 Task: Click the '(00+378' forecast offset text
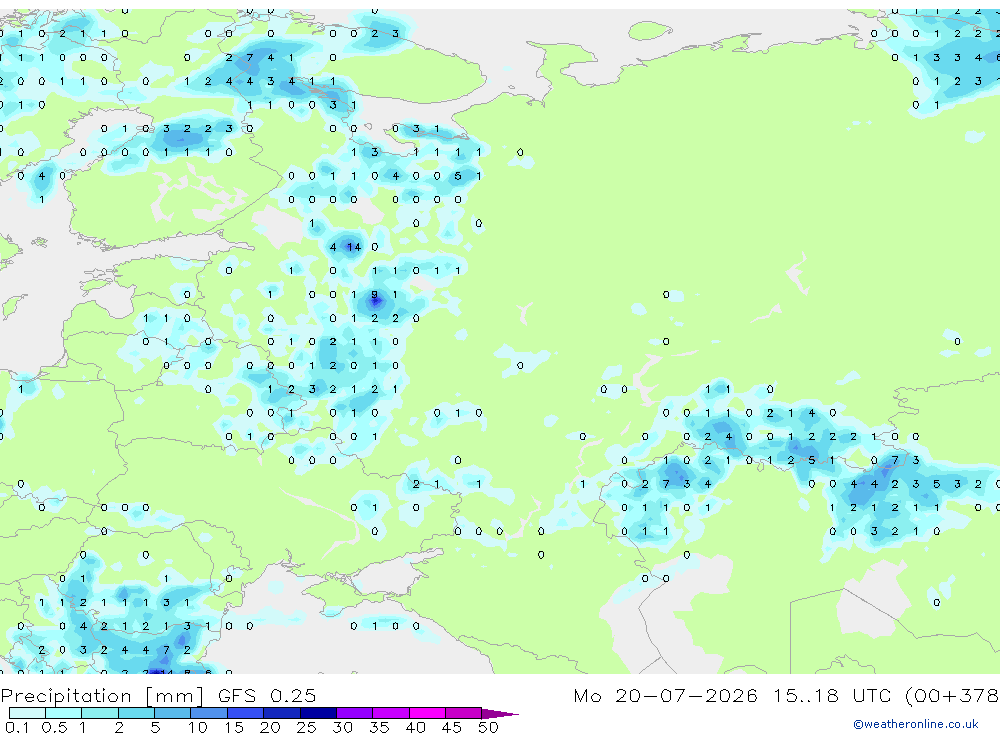tap(952, 696)
